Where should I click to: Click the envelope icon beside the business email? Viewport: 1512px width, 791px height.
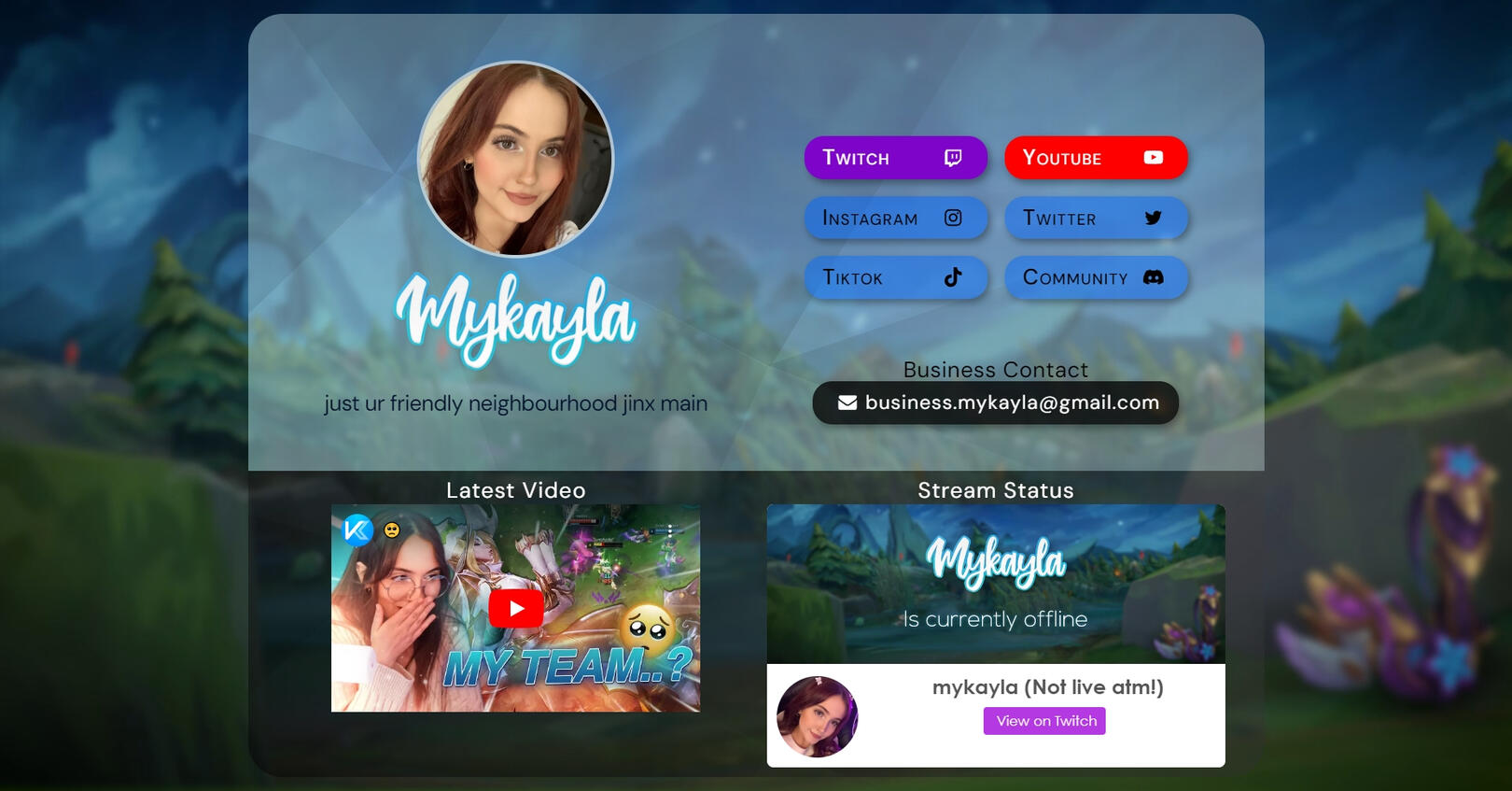(x=847, y=403)
